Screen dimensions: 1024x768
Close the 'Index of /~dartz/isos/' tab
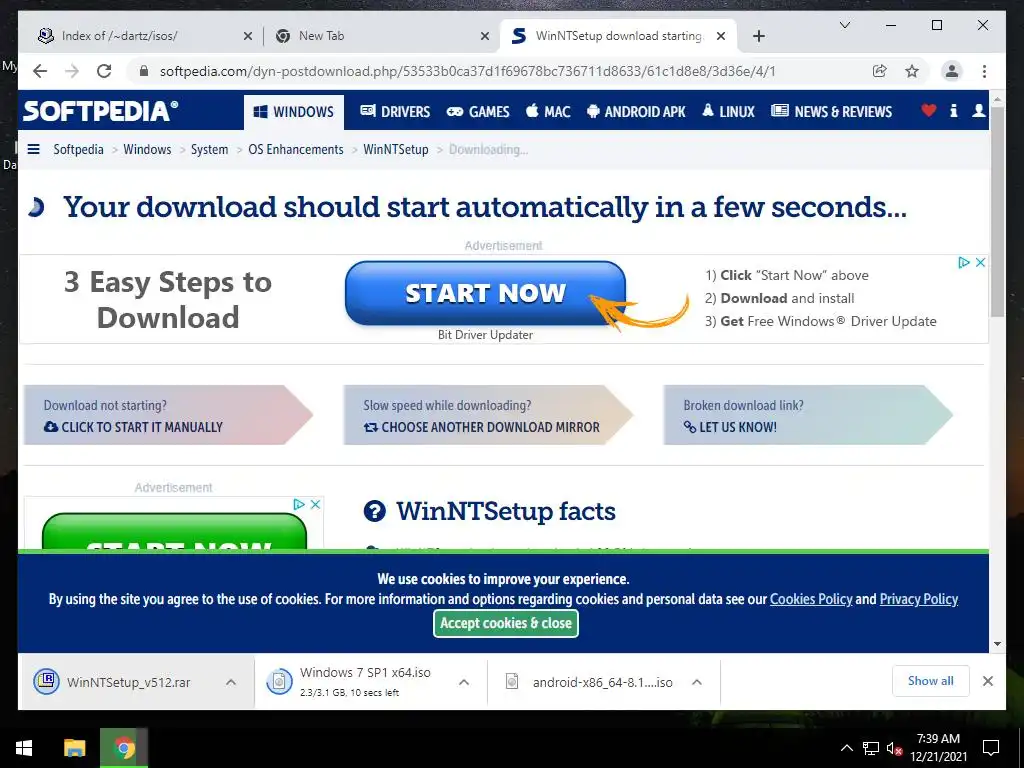(248, 37)
